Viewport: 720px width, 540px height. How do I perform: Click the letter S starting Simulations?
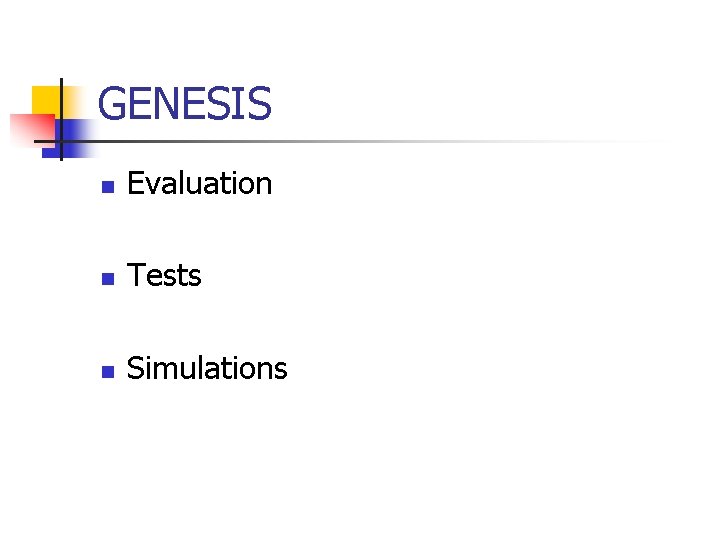pos(135,368)
